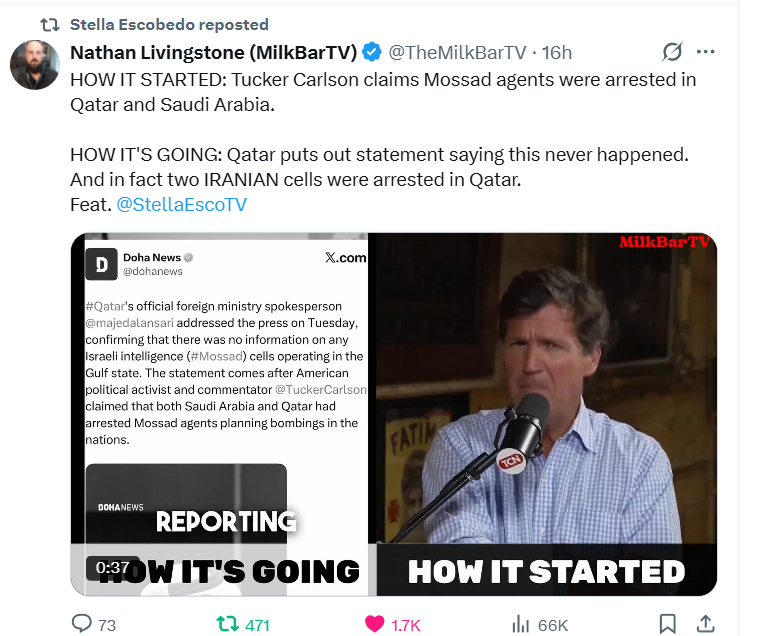Viewport: 759px width, 636px height.
Task: Click 'Stella Escobedo reposted' label
Action: 169,24
